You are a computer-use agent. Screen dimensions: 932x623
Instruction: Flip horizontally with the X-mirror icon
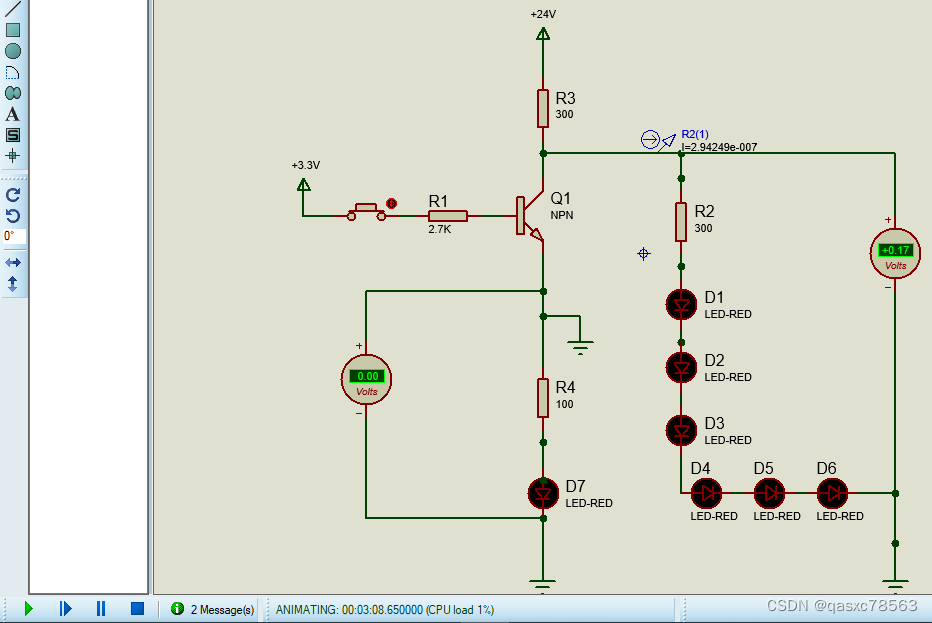coord(13,262)
